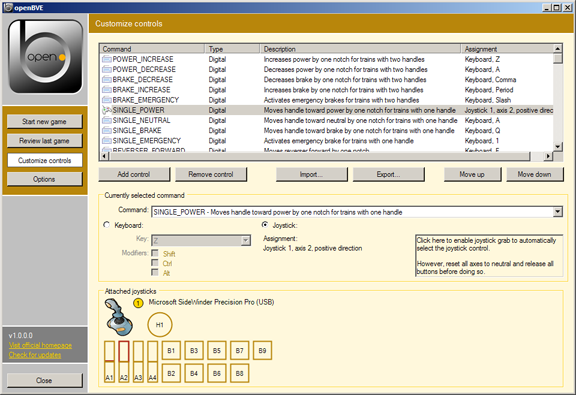Click the keyboard icon beside BRAKE_DECREASE
The image size is (576, 395).
click(x=107, y=79)
